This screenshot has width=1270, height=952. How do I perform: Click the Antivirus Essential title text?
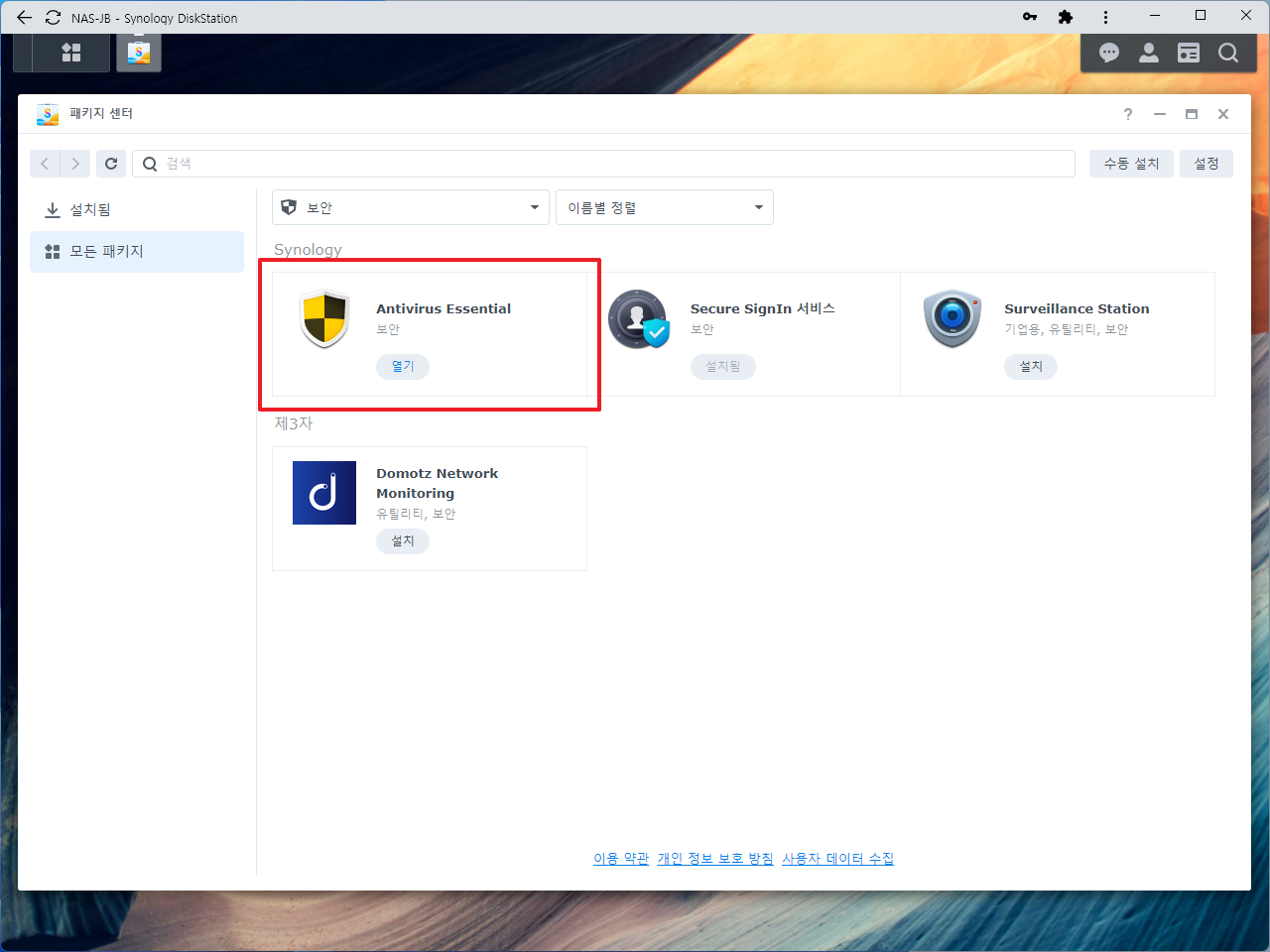tap(444, 309)
